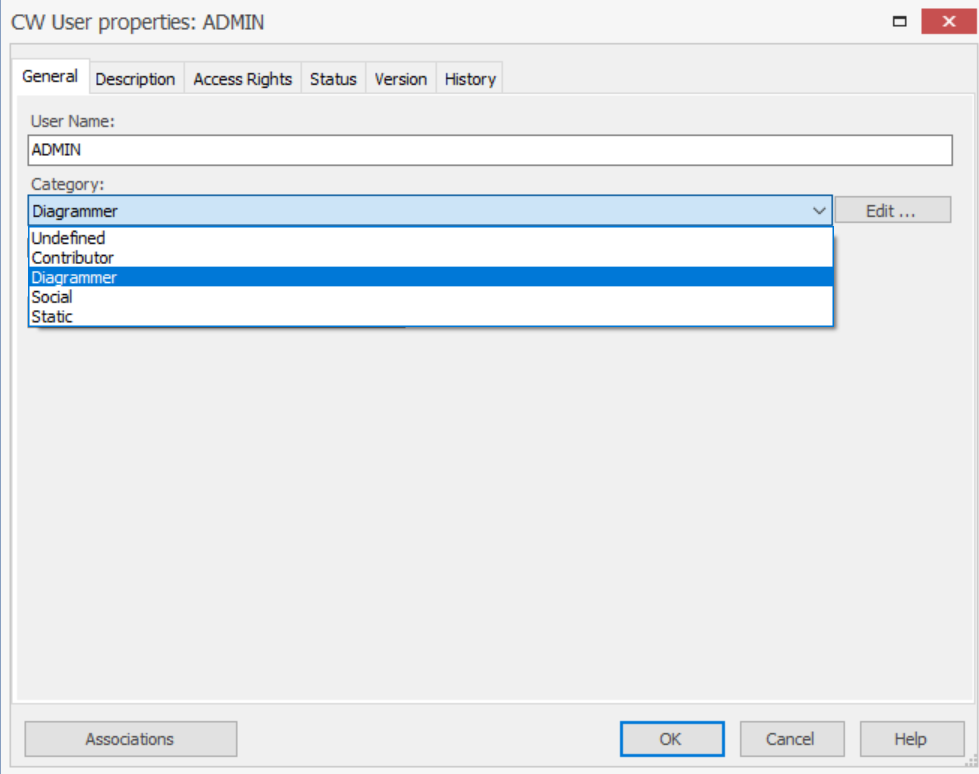Click the Cancel button
979x774 pixels.
(790, 739)
